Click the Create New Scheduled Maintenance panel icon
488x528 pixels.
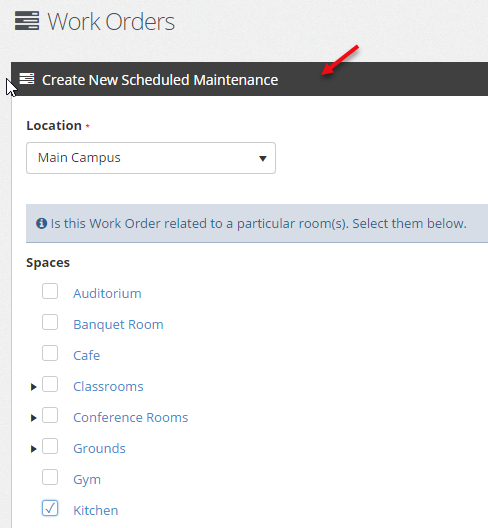pos(27,79)
